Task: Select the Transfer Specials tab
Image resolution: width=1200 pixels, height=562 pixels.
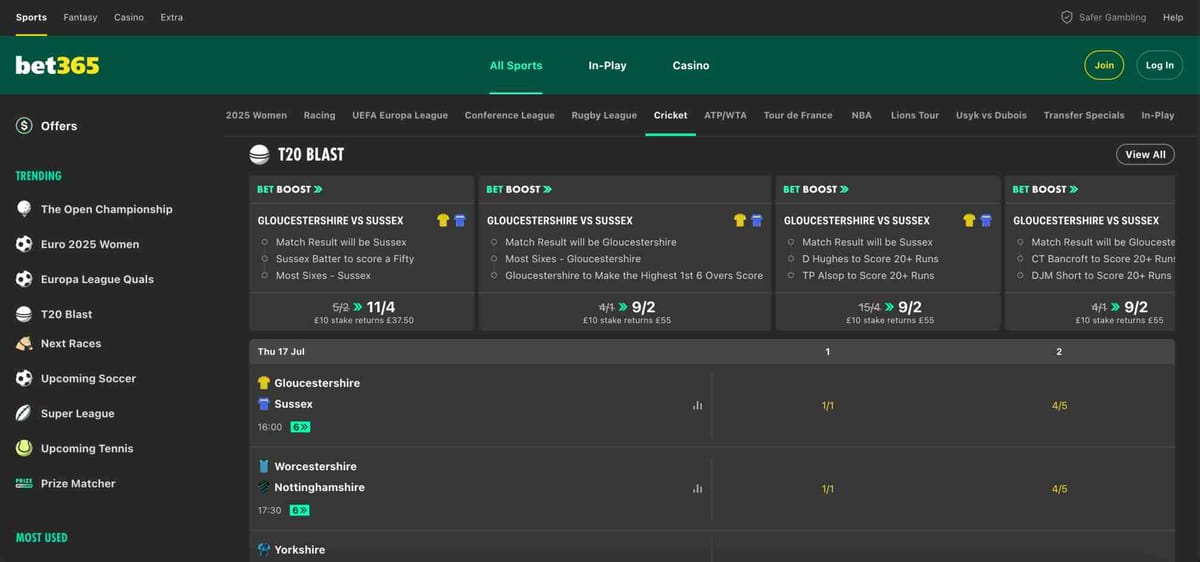Action: (1084, 115)
